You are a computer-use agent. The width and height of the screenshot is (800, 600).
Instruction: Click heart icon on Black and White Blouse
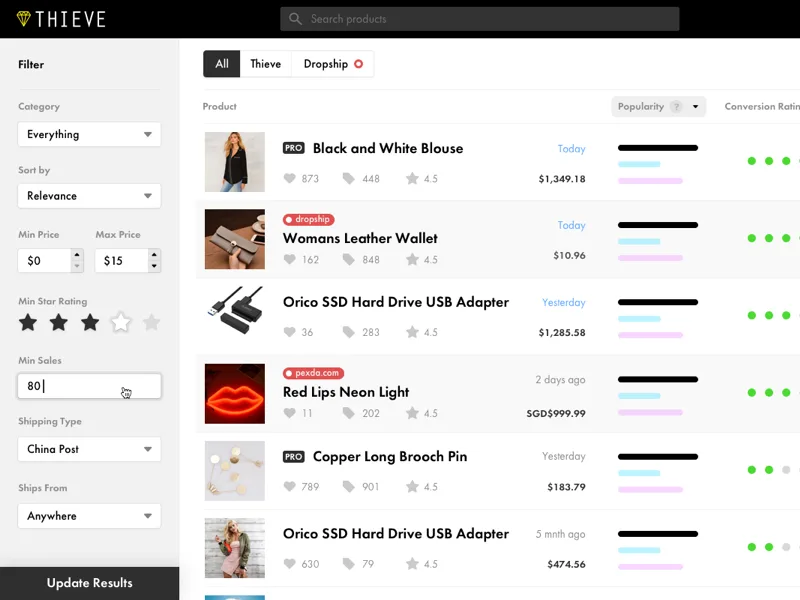[289, 179]
